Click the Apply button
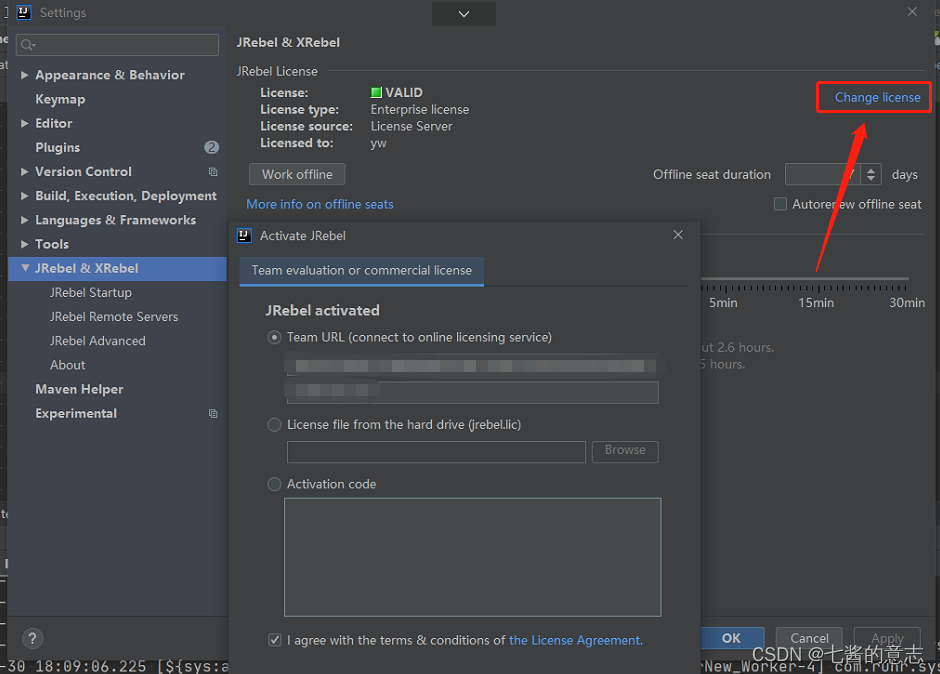940x674 pixels. click(887, 638)
